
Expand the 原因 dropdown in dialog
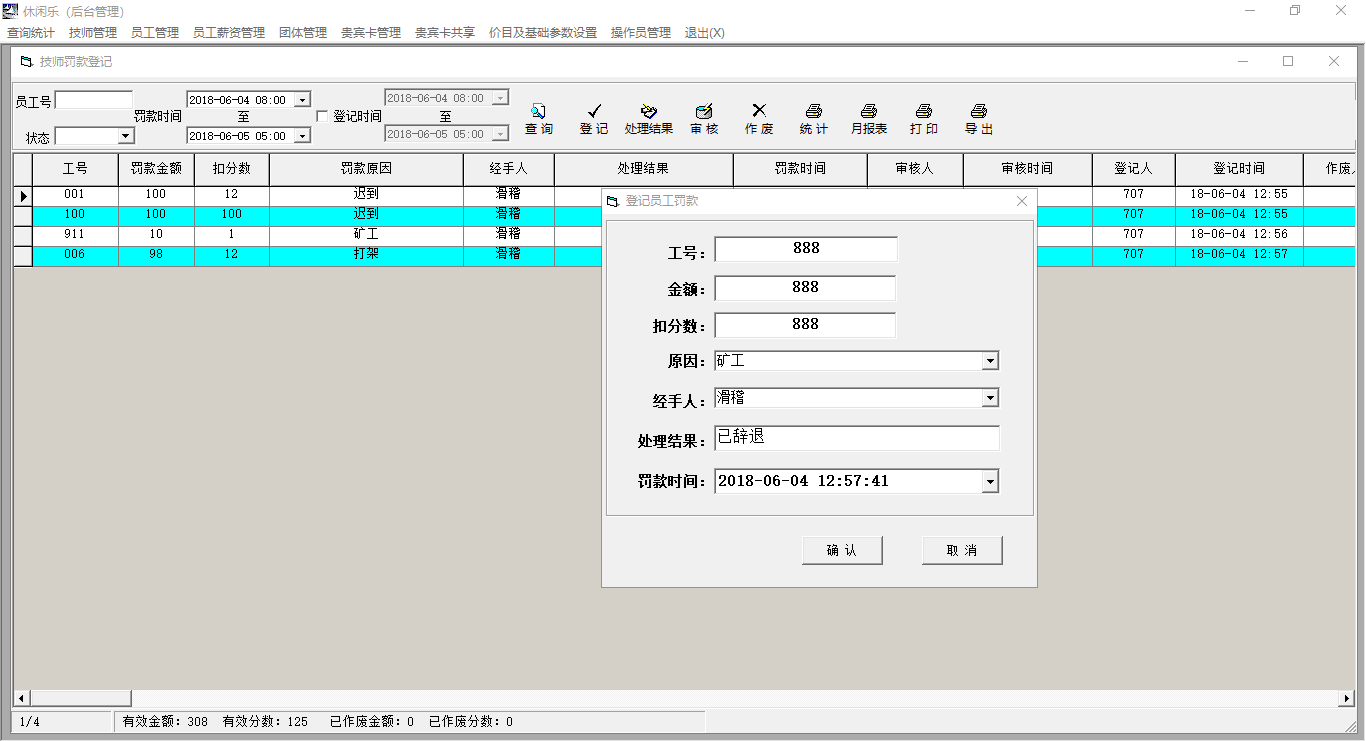(x=990, y=361)
